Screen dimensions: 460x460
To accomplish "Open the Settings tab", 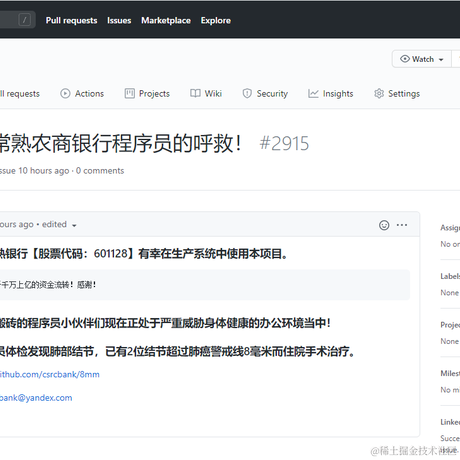I will click(x=397, y=94).
